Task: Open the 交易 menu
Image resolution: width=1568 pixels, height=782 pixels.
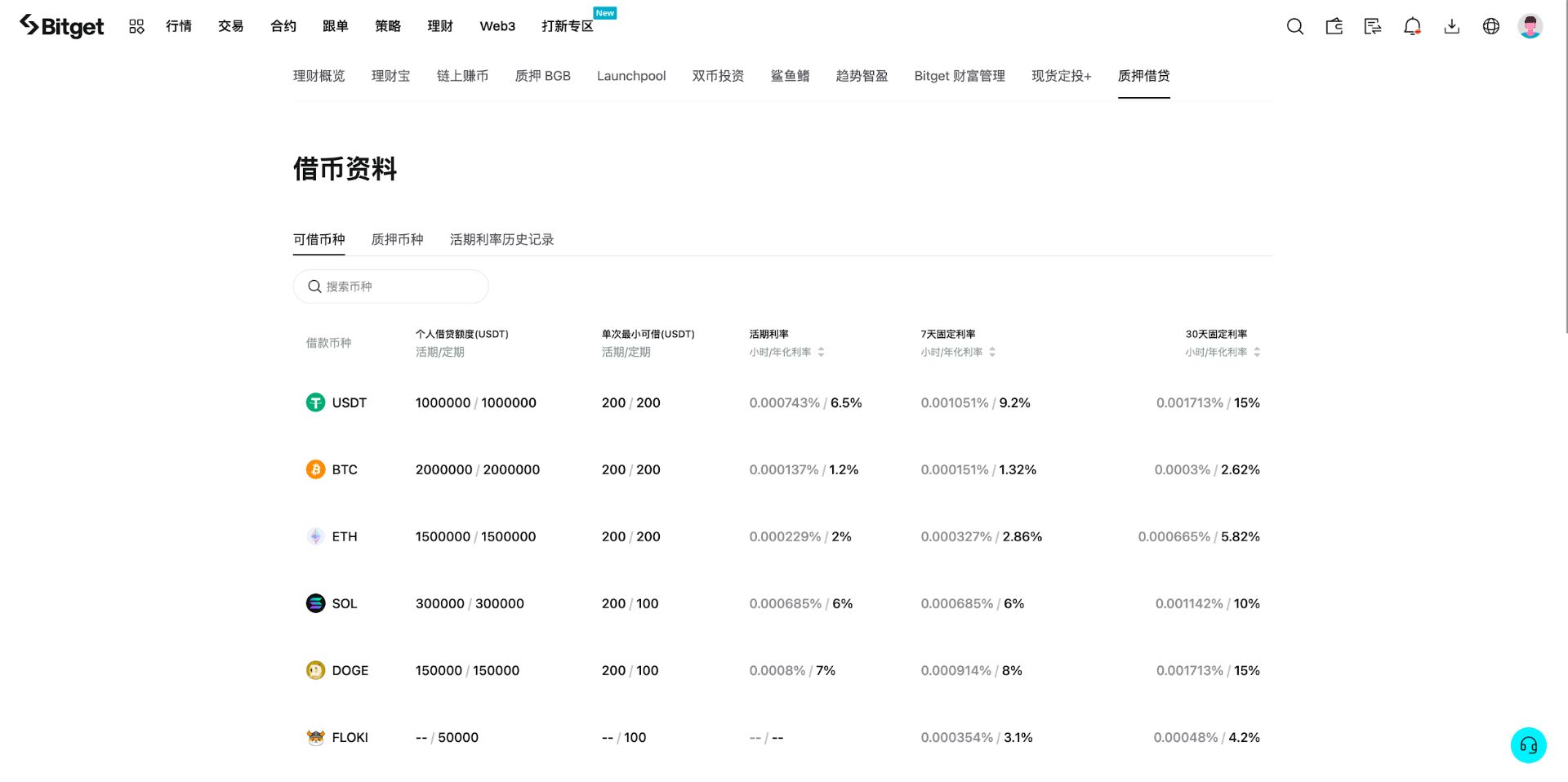Action: tap(231, 26)
